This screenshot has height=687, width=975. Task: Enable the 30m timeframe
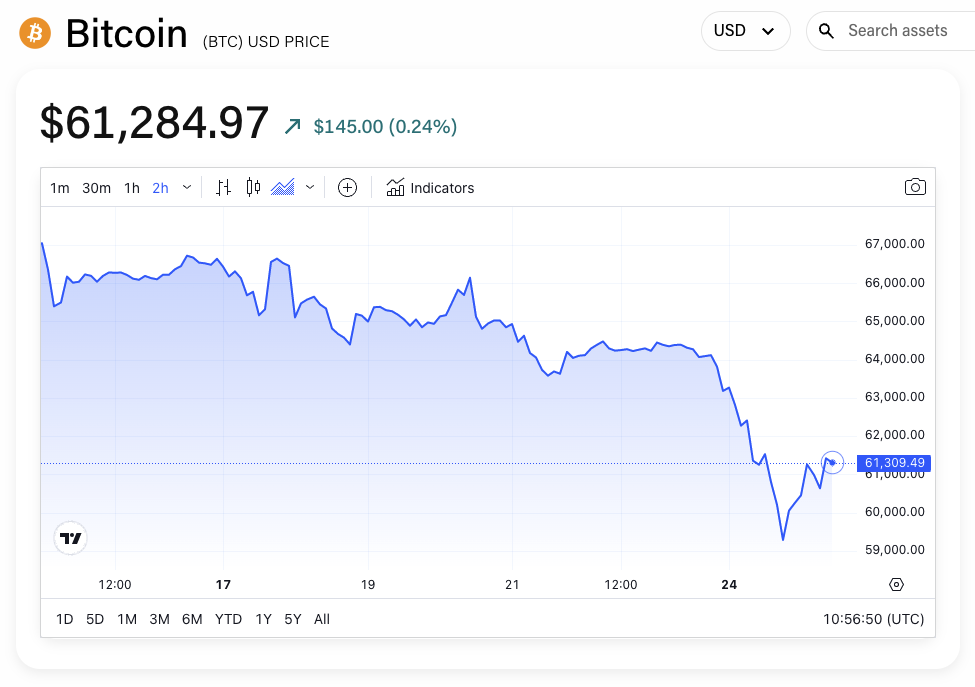pos(95,187)
